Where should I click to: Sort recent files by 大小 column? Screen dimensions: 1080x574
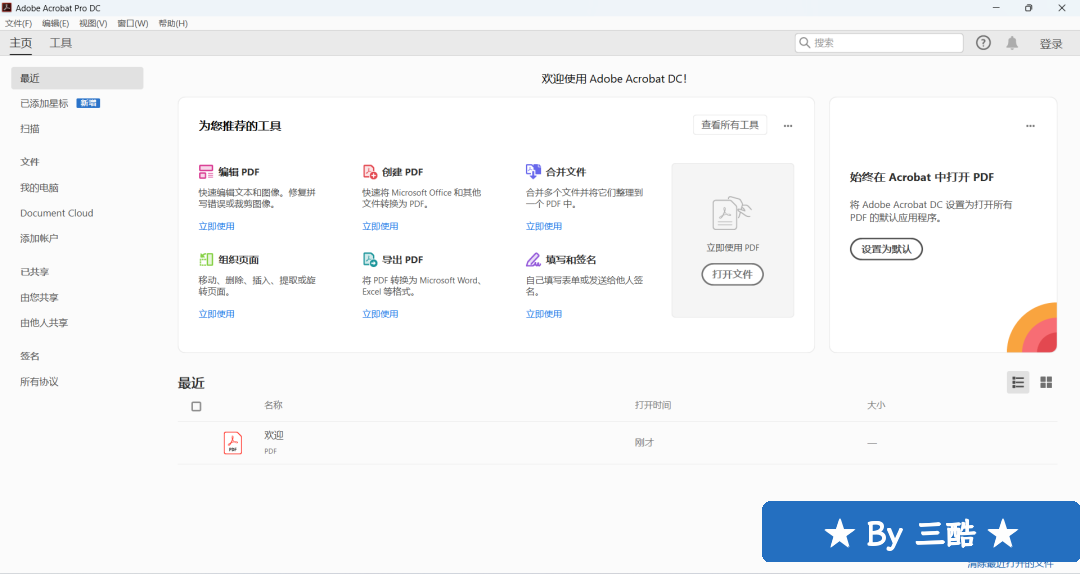pos(876,405)
